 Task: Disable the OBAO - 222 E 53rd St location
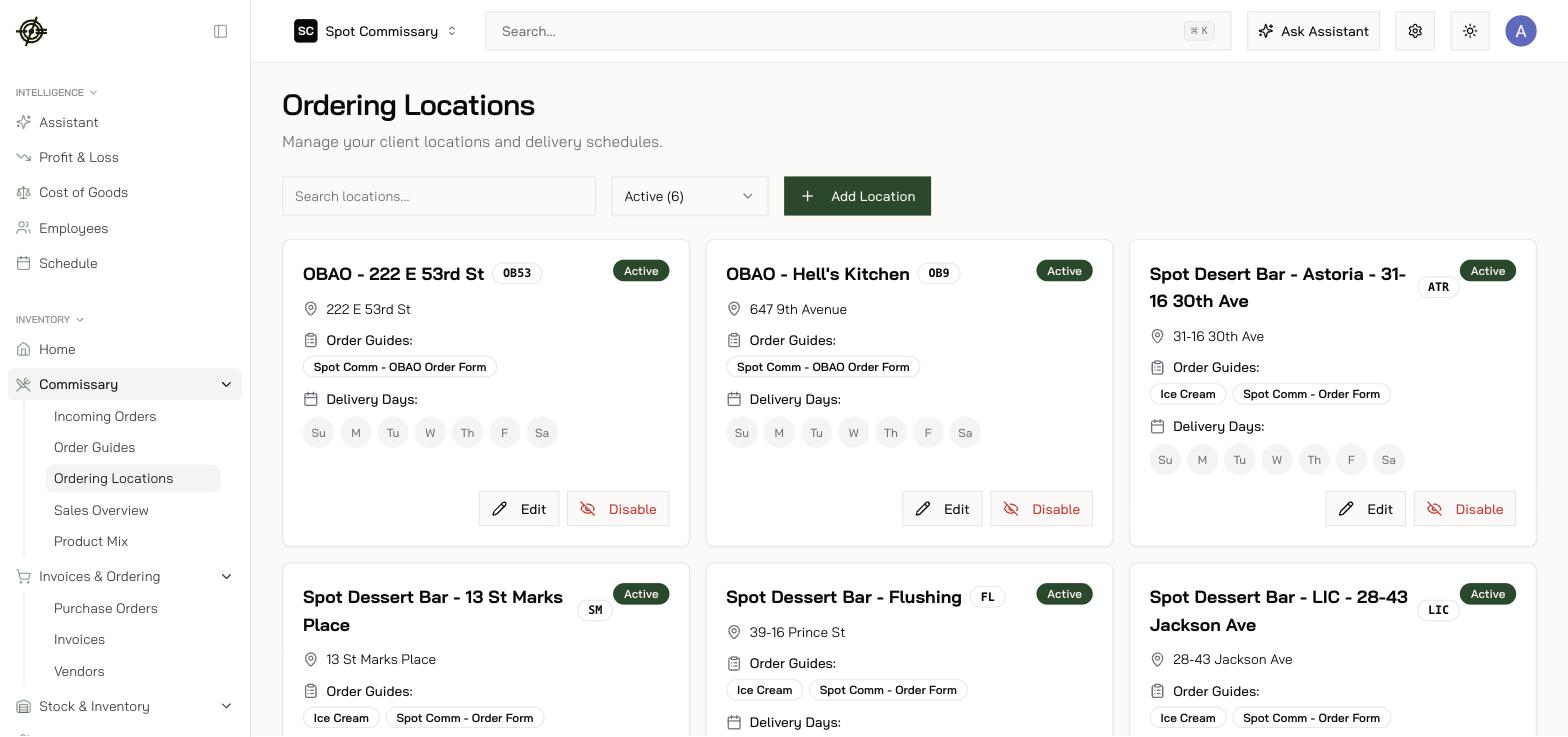pyautogui.click(x=618, y=509)
